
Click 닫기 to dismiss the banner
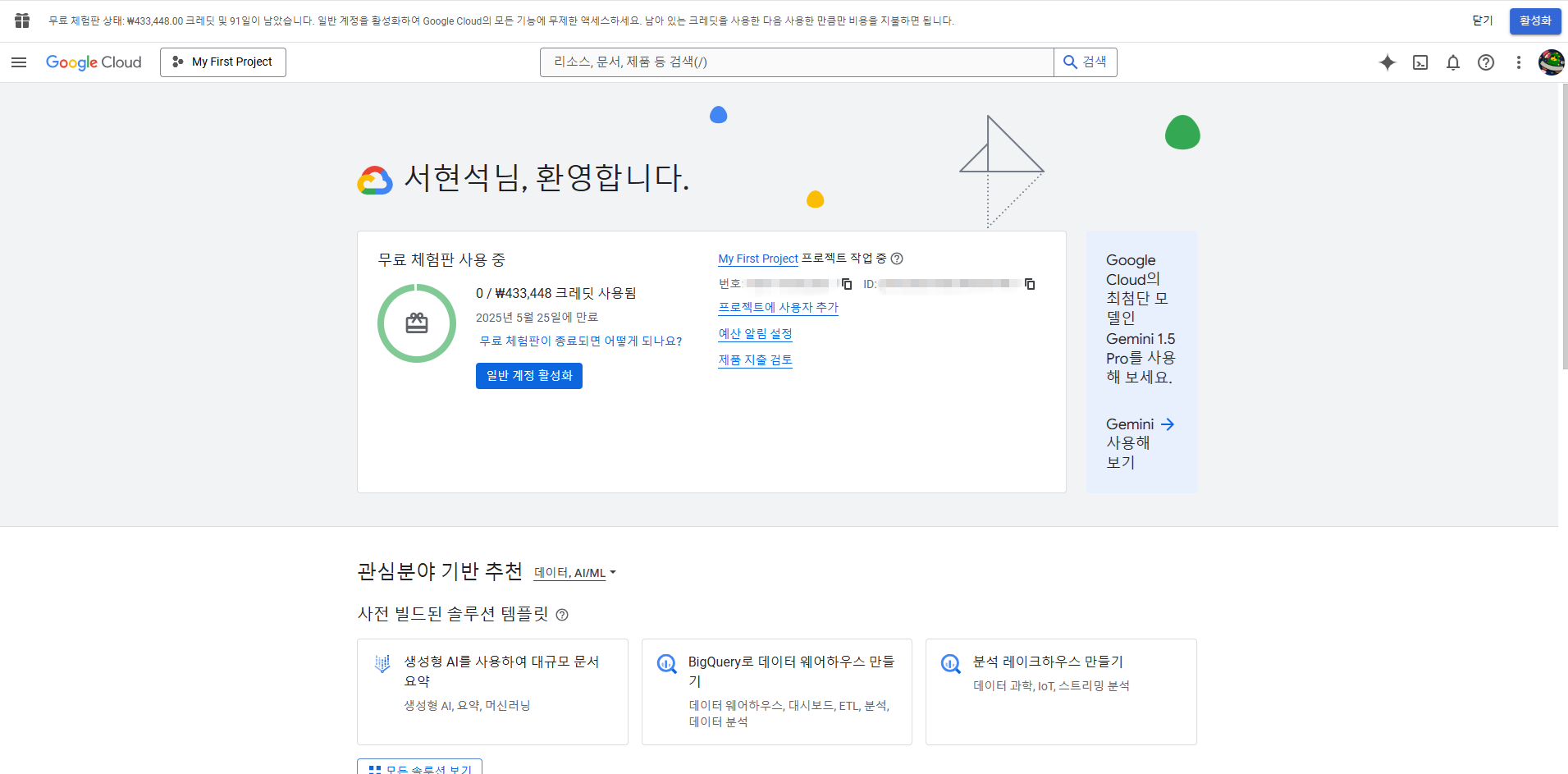tap(1483, 21)
